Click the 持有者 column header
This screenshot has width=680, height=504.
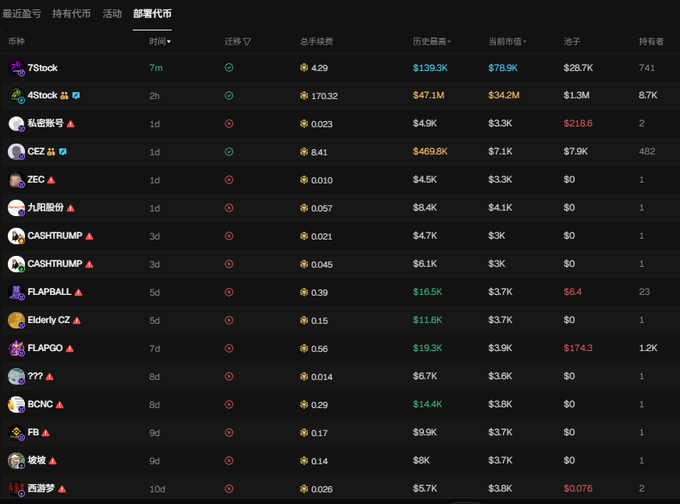[651, 42]
